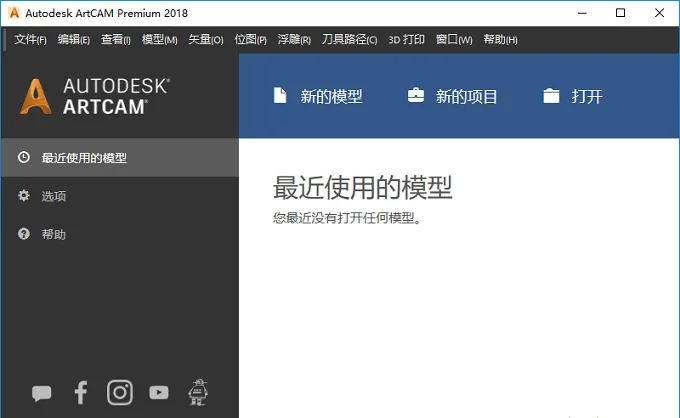Click the robot mascot icon
The image size is (680, 418).
point(198,392)
